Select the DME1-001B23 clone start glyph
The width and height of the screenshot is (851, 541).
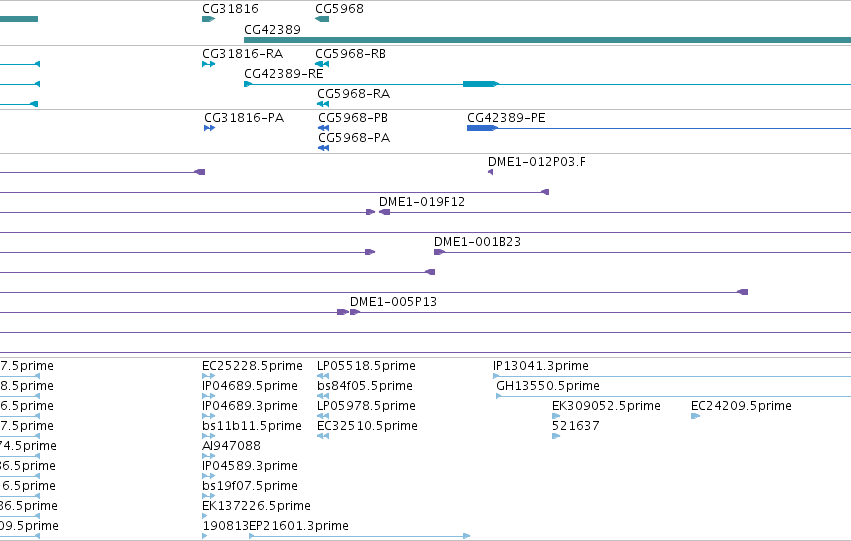(x=440, y=252)
